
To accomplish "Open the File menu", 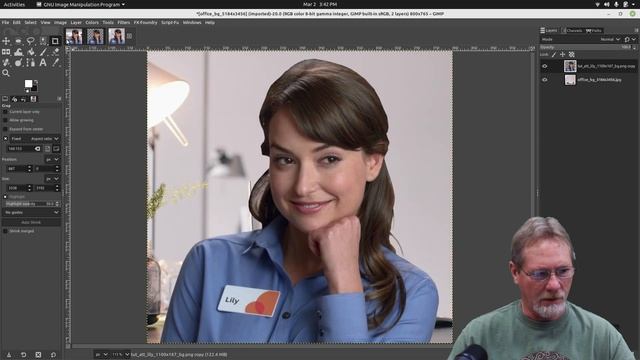I will click(5, 23).
